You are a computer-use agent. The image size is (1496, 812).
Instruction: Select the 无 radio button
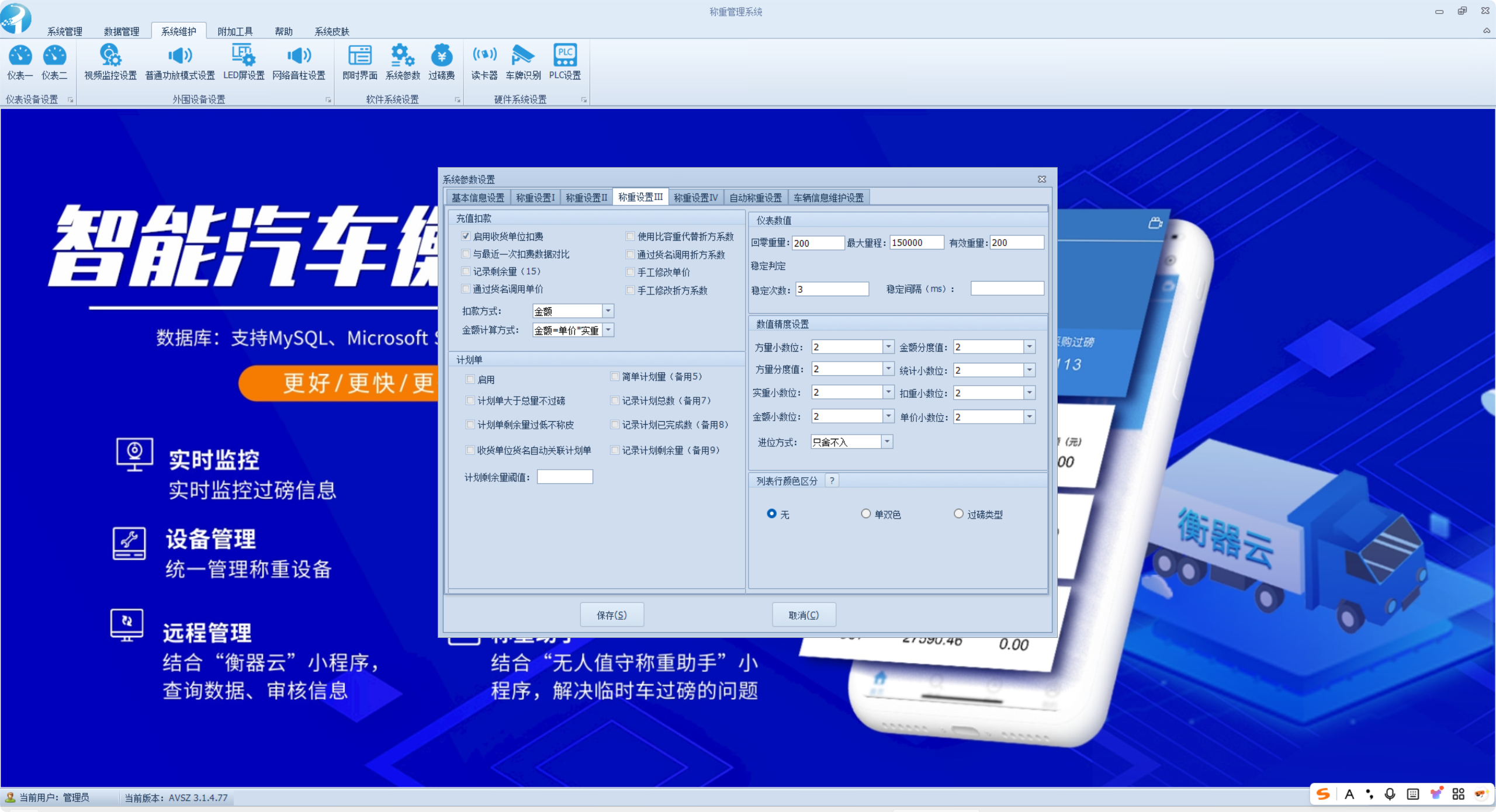(772, 514)
